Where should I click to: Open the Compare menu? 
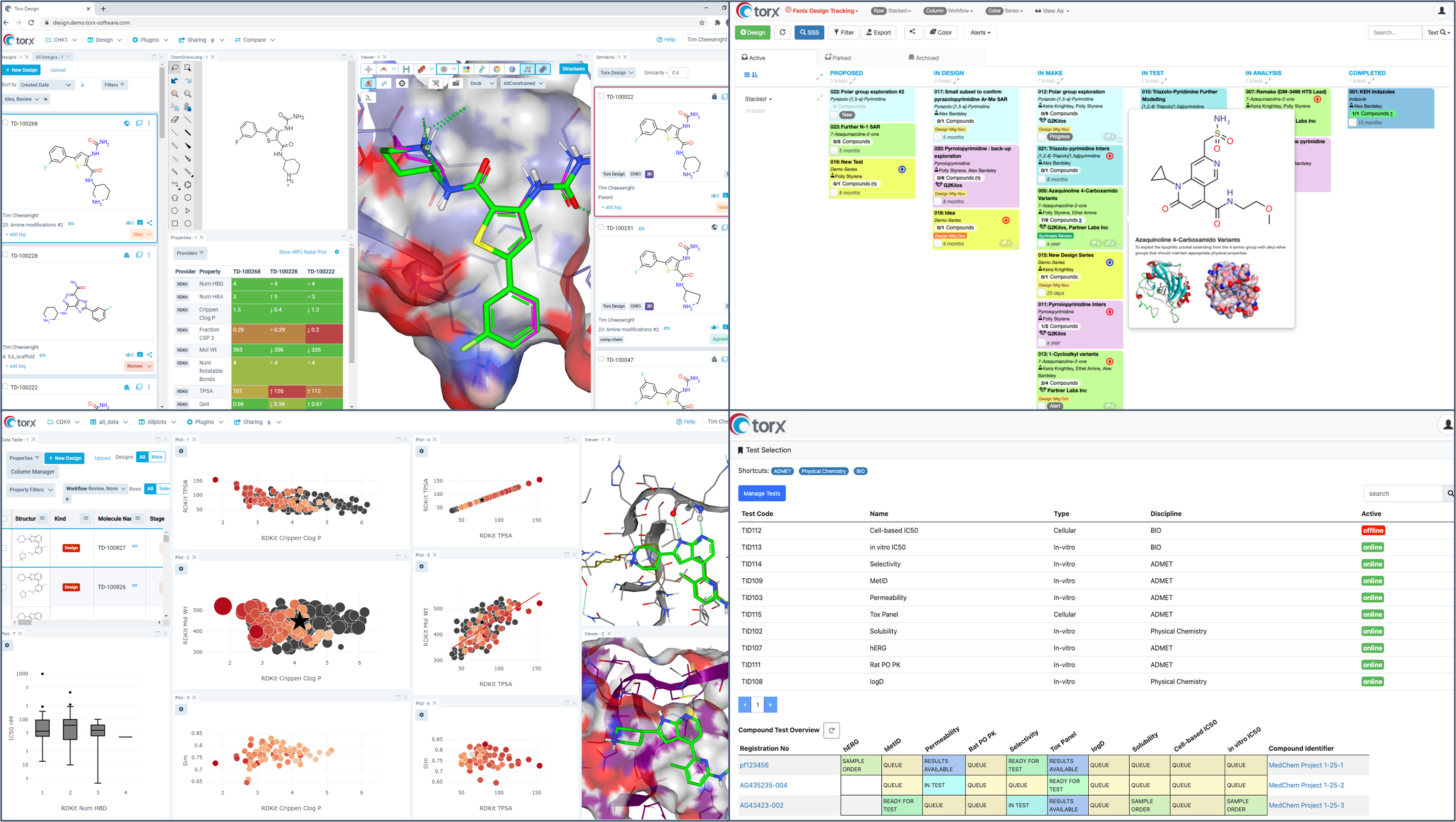point(254,40)
